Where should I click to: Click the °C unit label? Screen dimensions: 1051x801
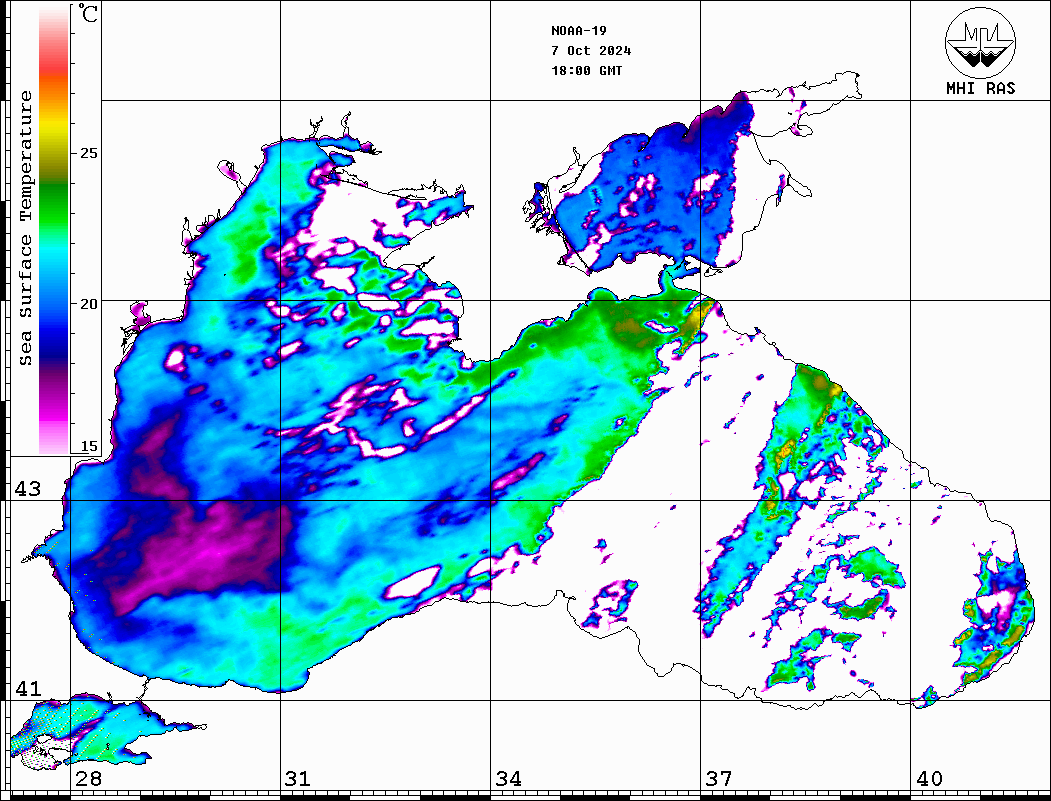(x=88, y=13)
